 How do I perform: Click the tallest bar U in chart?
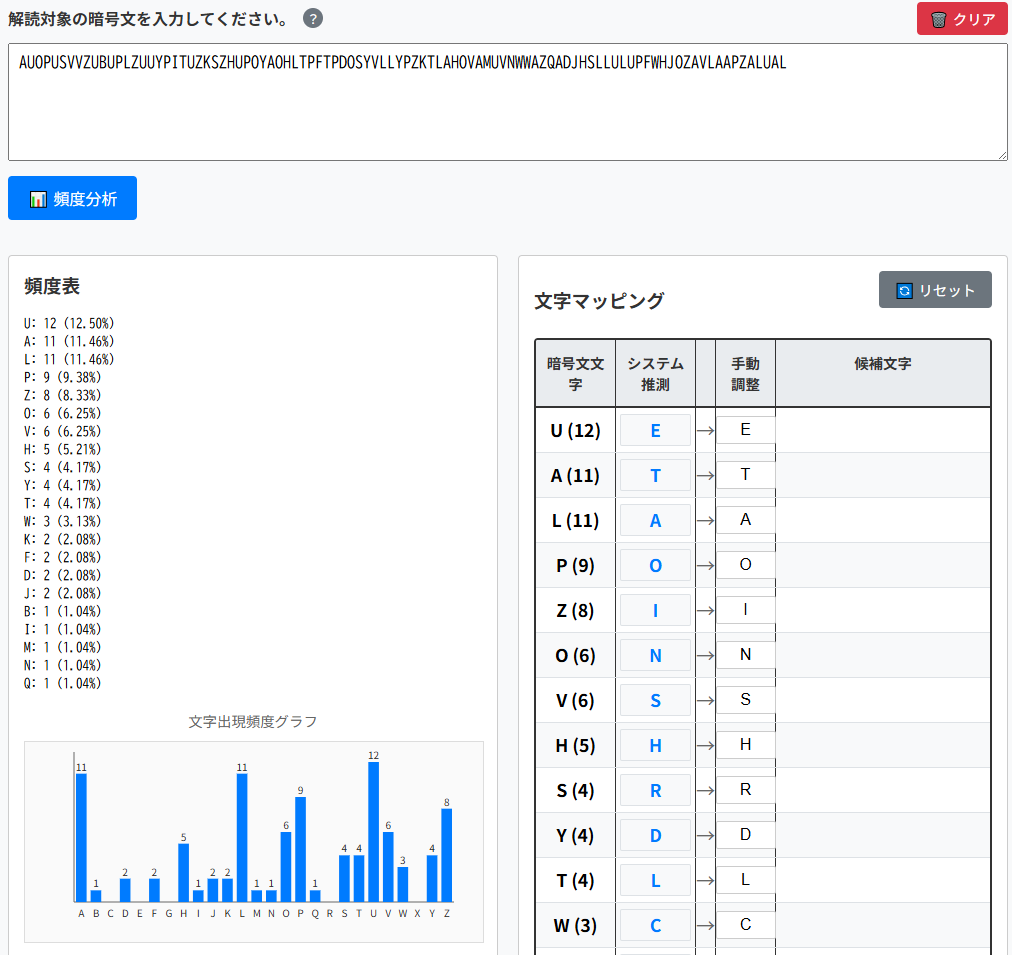pyautogui.click(x=374, y=832)
